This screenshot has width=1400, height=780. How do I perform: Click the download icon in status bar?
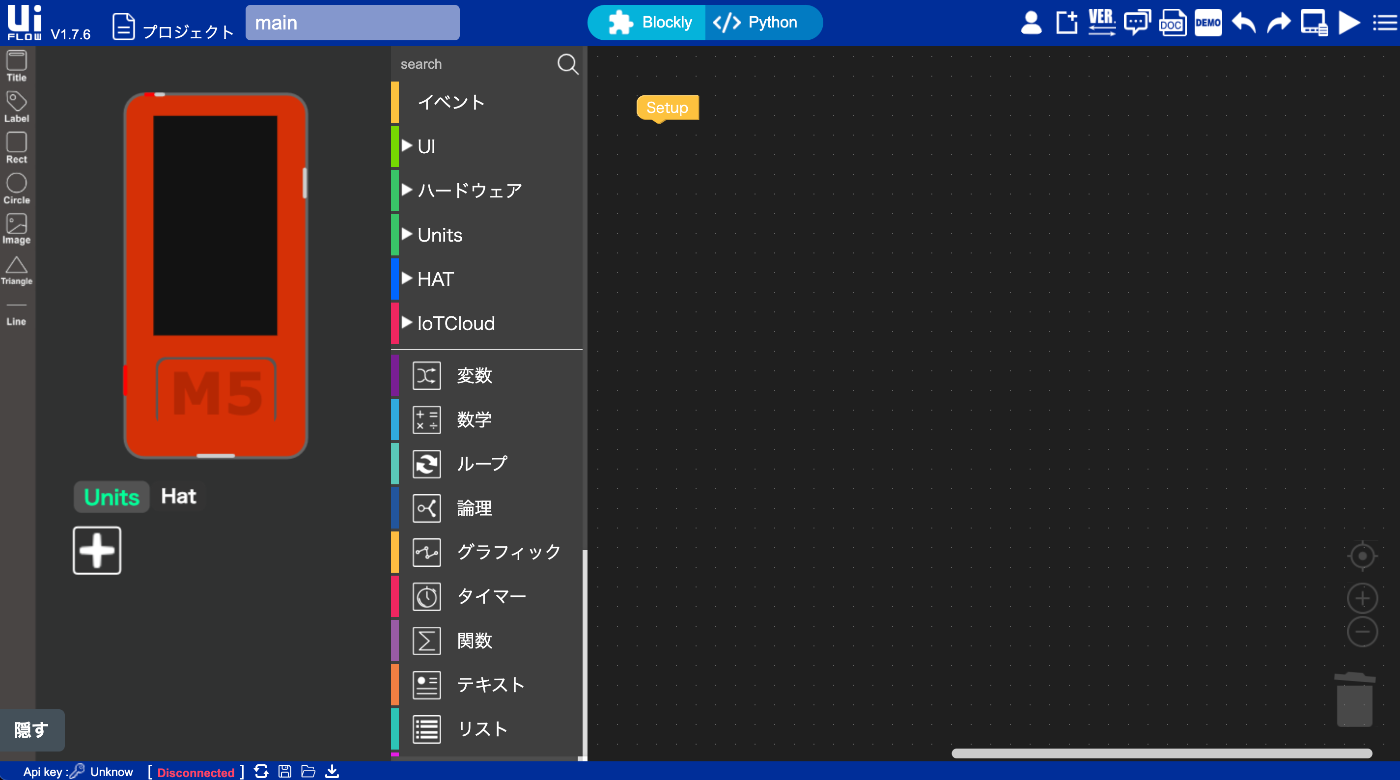[x=333, y=771]
